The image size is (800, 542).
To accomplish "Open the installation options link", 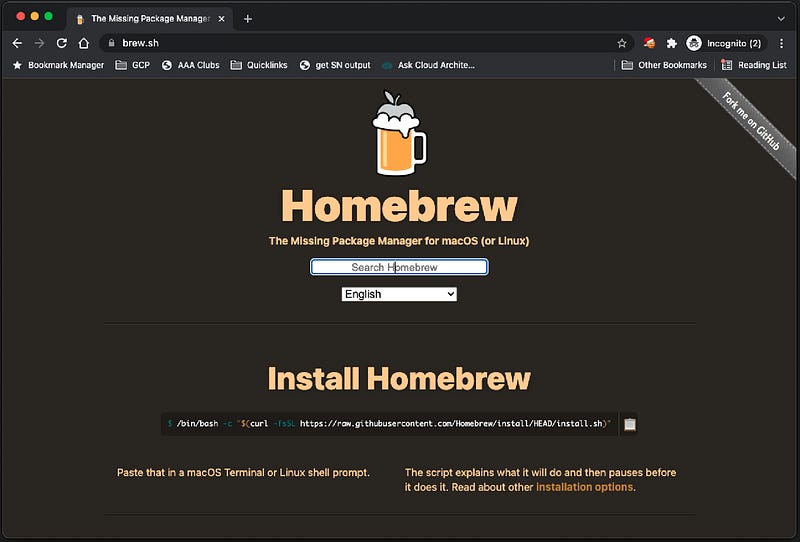I will (584, 487).
